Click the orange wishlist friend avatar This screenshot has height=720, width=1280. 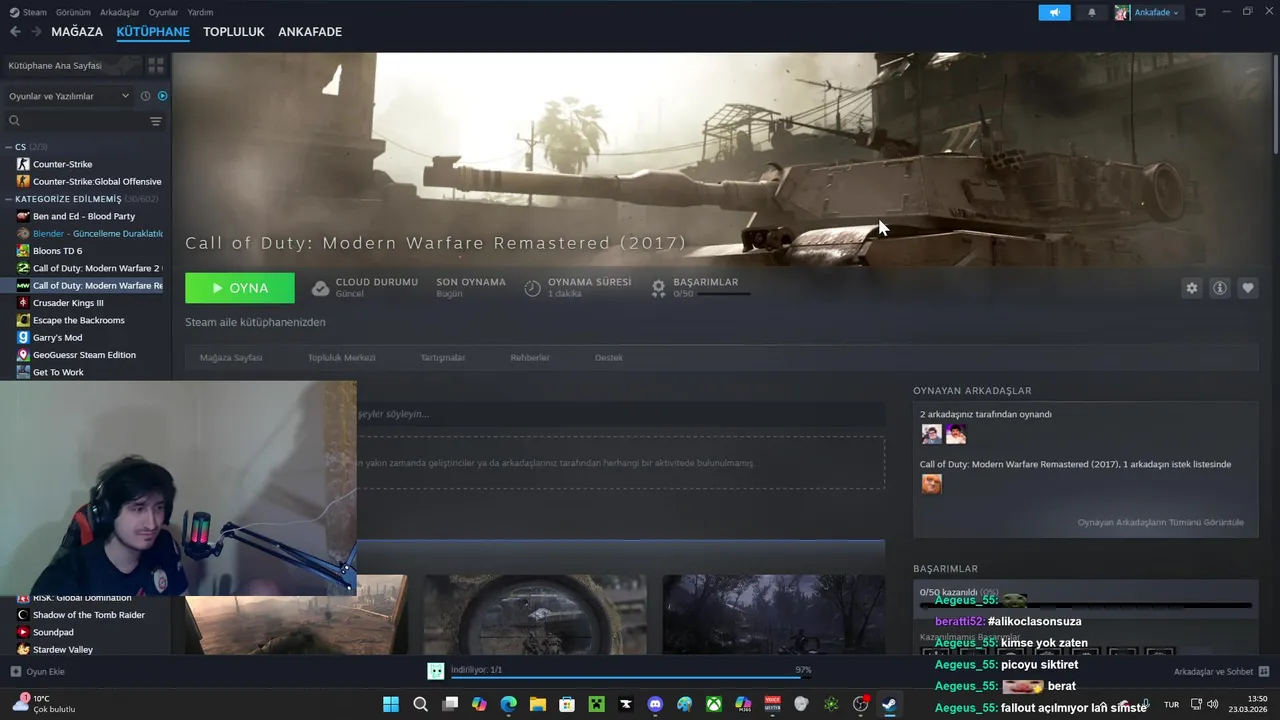931,484
